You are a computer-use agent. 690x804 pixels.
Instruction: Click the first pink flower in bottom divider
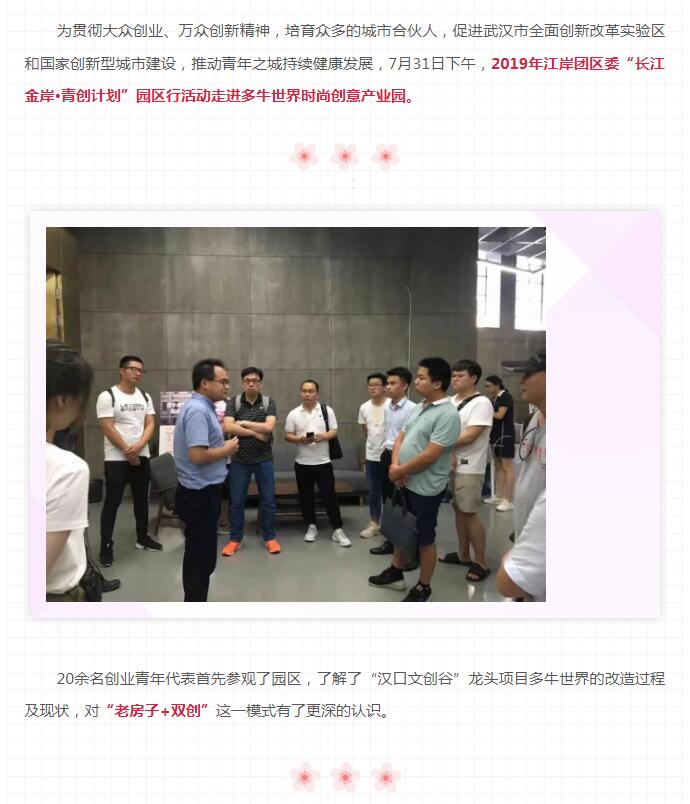pyautogui.click(x=304, y=776)
